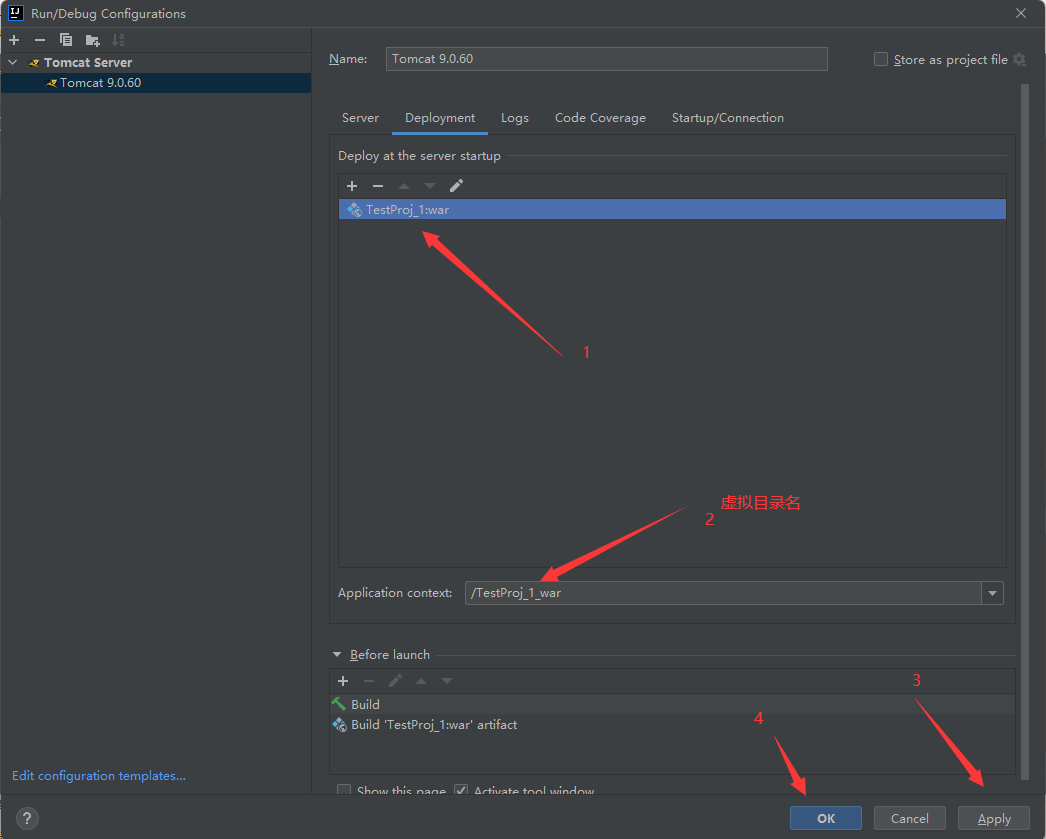
Task: Copy the selected configuration
Action: point(65,40)
